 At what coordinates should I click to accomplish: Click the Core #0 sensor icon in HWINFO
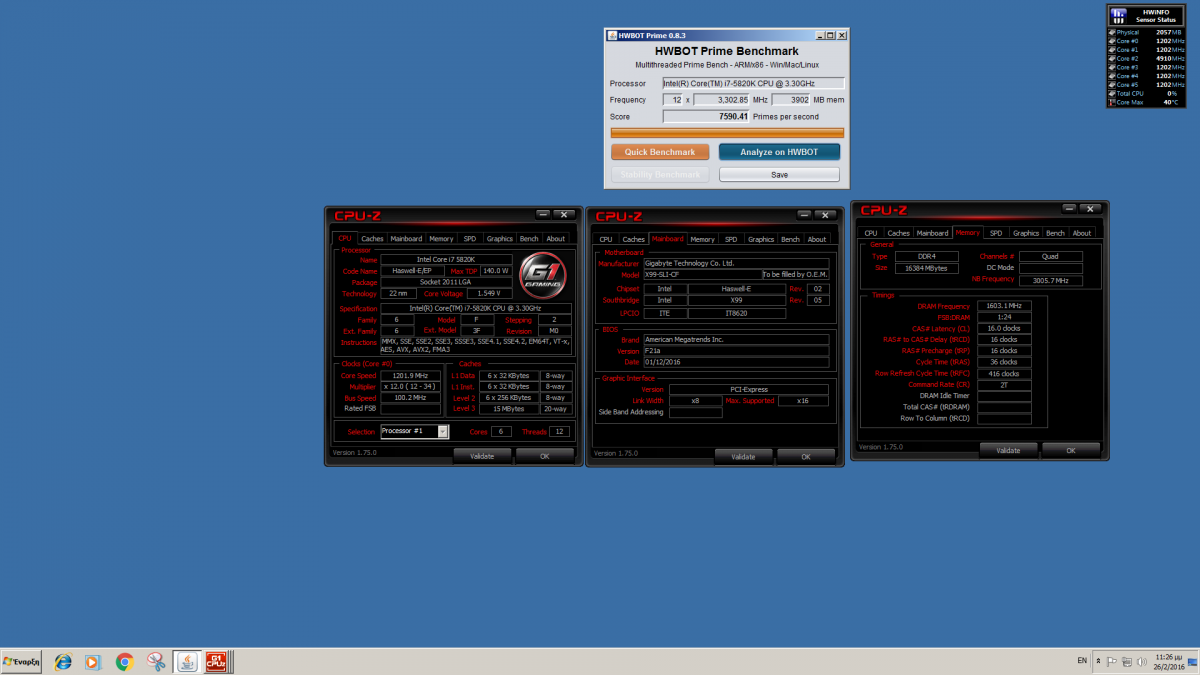pyautogui.click(x=1112, y=41)
